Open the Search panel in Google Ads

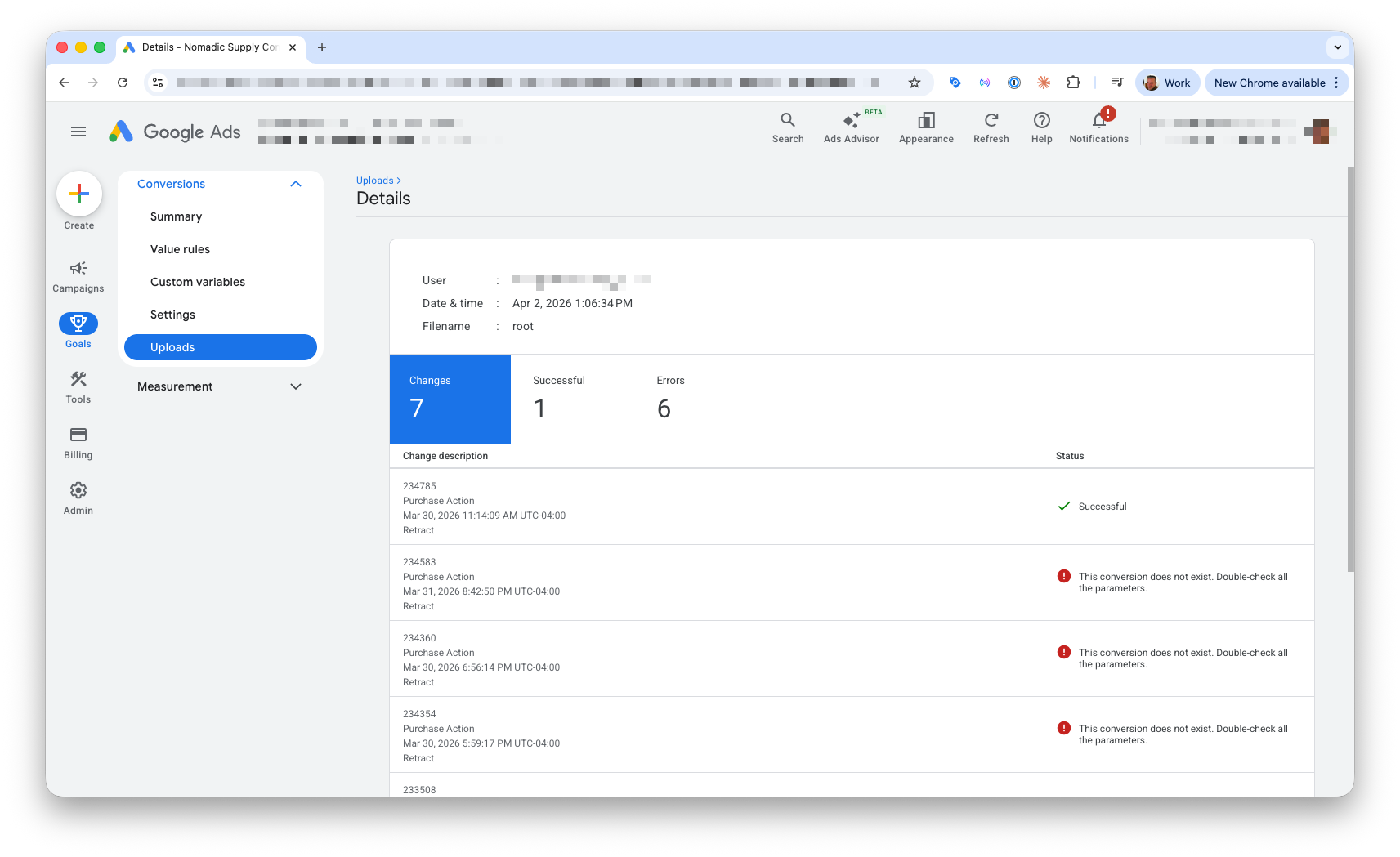click(x=787, y=127)
